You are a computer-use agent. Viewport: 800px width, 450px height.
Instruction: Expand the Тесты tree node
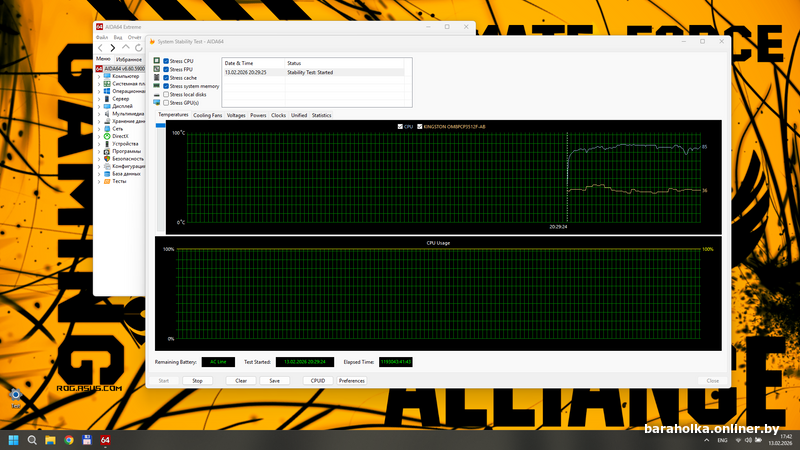click(x=99, y=181)
